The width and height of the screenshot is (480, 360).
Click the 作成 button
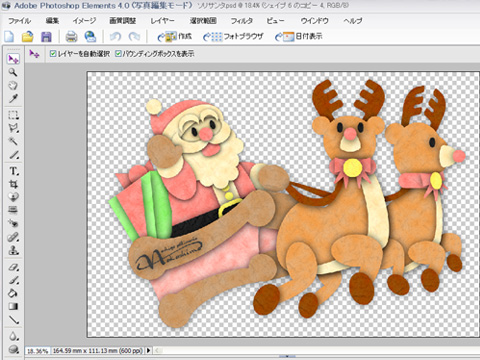(174, 36)
